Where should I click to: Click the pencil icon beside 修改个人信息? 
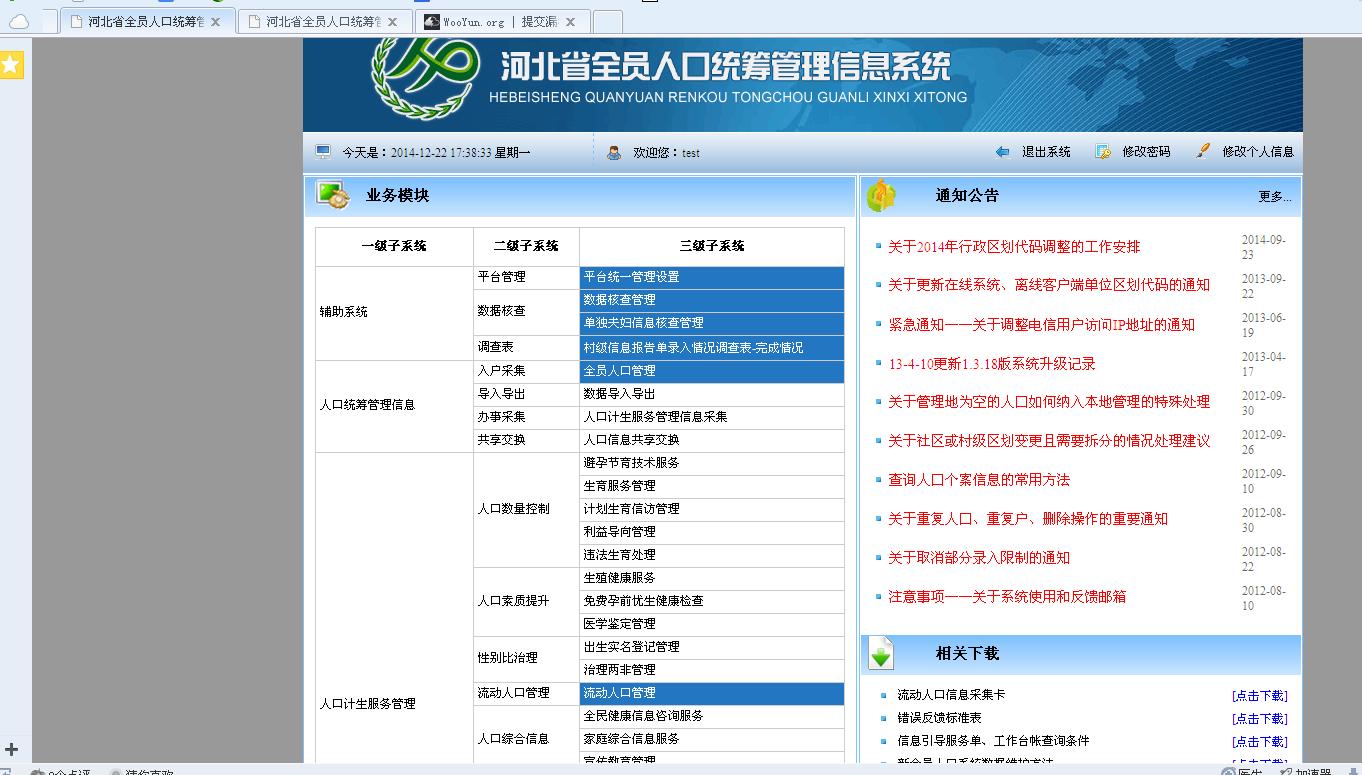pos(1203,151)
